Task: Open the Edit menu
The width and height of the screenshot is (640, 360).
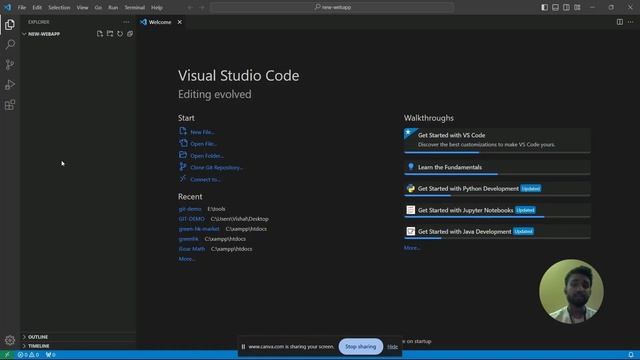Action: 37,7
